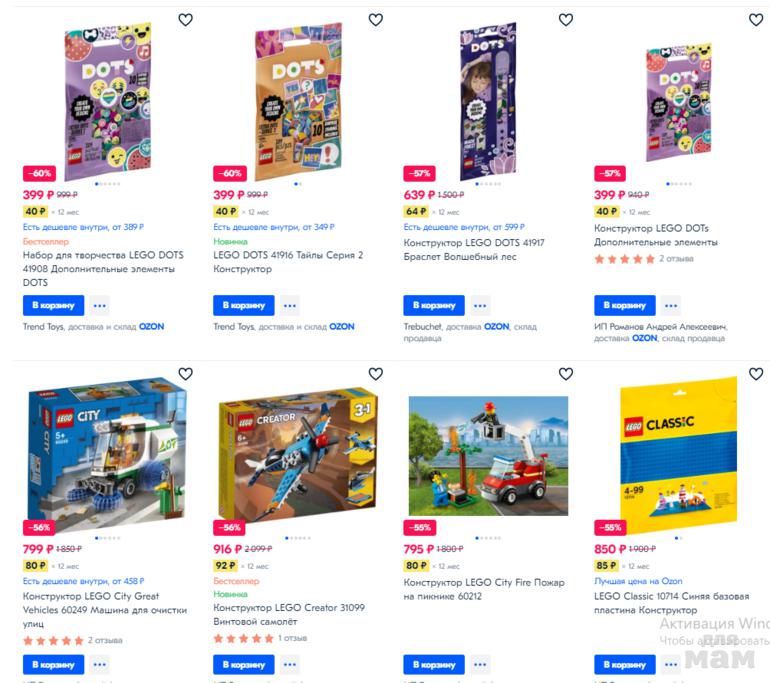Toggle heart on DOTS 41917 bracelet product
770x683 pixels.
point(566,20)
